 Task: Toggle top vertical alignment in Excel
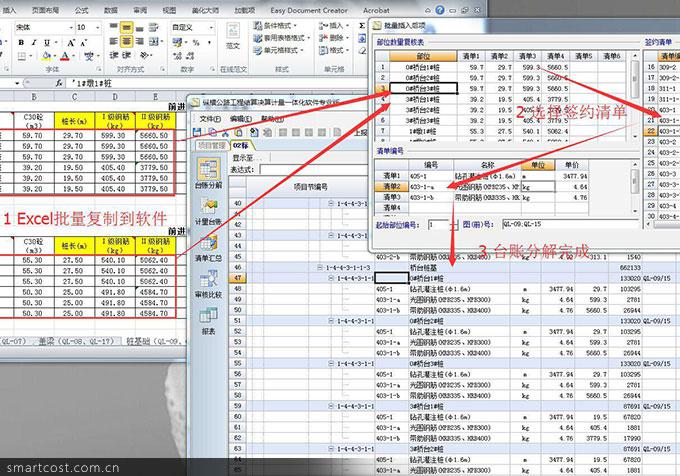[x=113, y=28]
